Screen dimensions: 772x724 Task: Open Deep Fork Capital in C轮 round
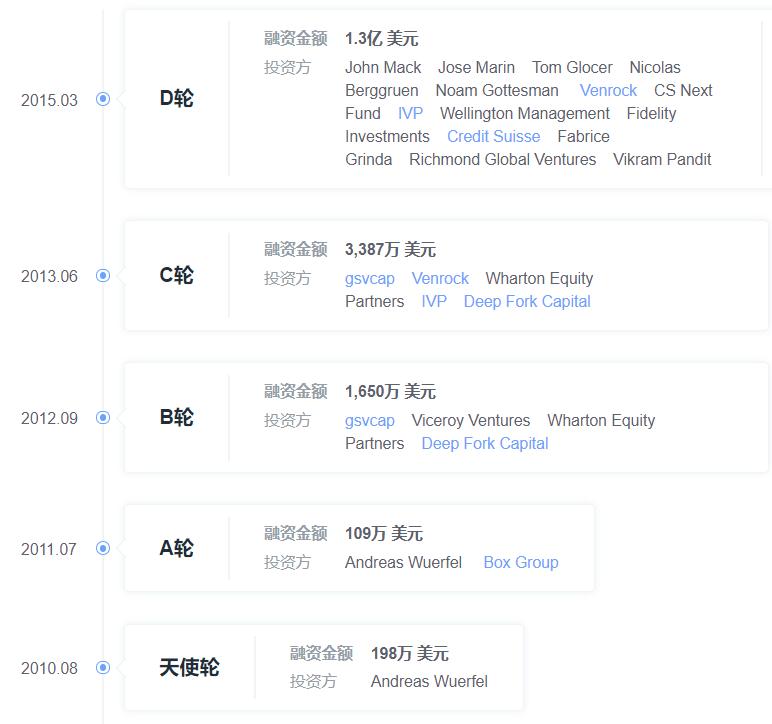pos(527,301)
